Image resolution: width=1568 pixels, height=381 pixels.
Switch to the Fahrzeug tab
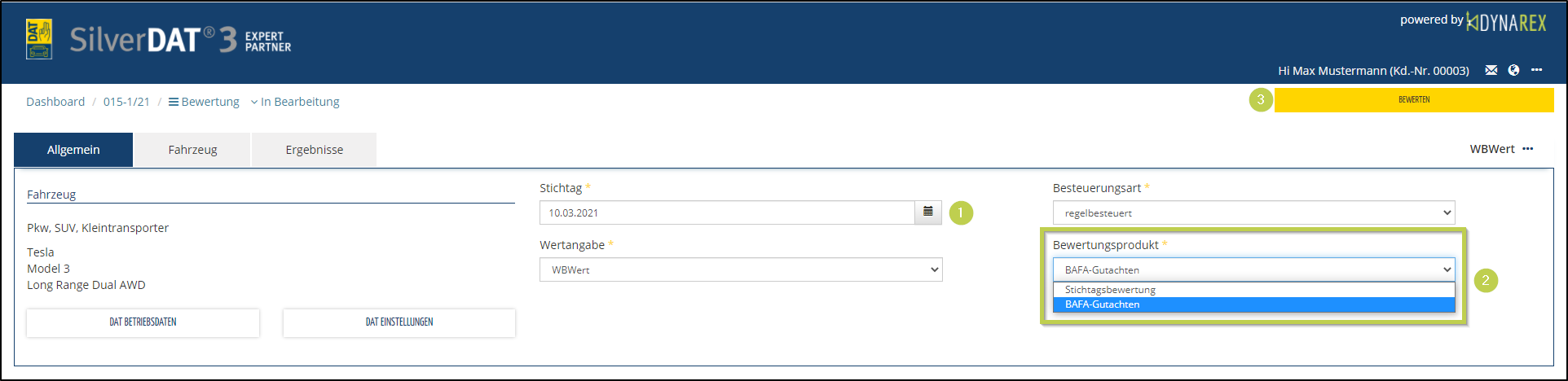point(192,150)
